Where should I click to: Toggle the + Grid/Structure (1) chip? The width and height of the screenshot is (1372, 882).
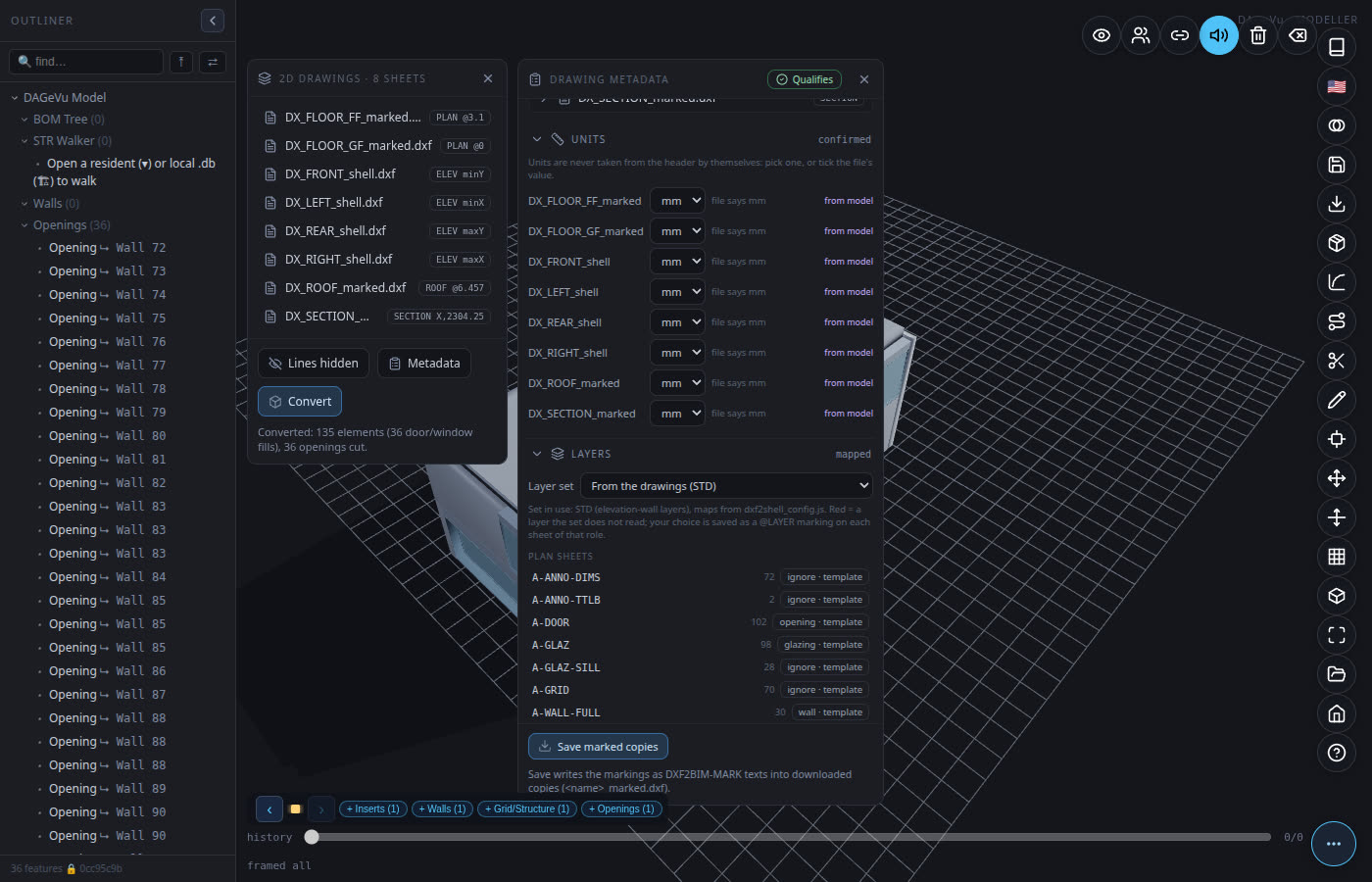pos(527,809)
